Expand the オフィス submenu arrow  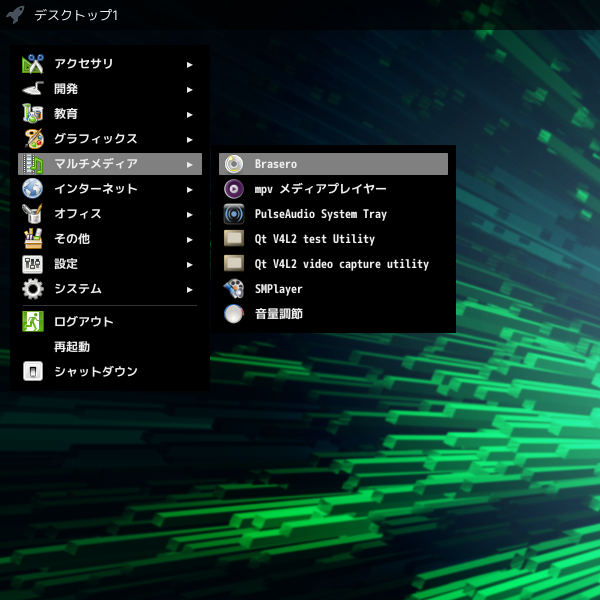click(189, 215)
